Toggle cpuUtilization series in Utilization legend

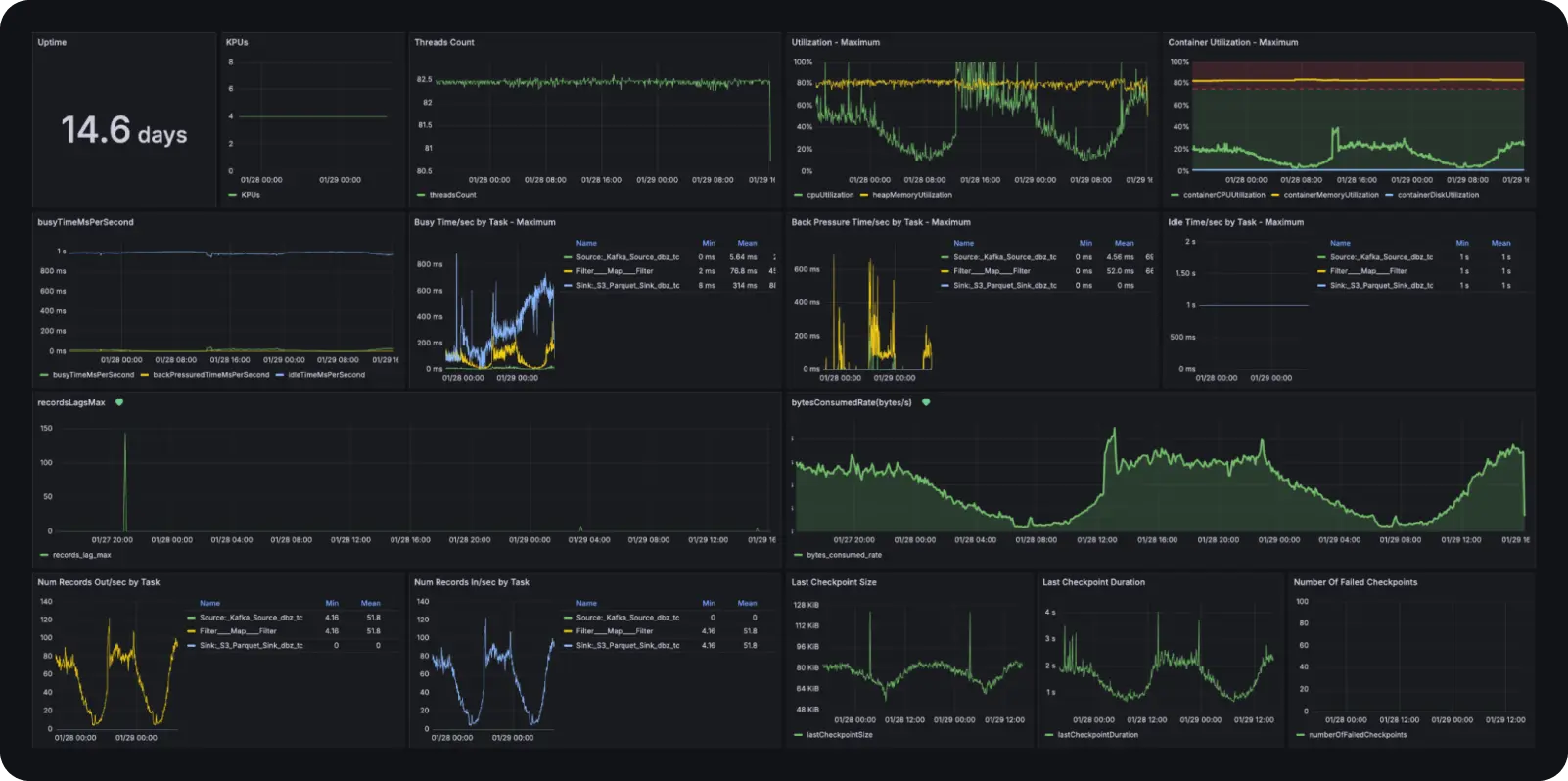tap(830, 195)
